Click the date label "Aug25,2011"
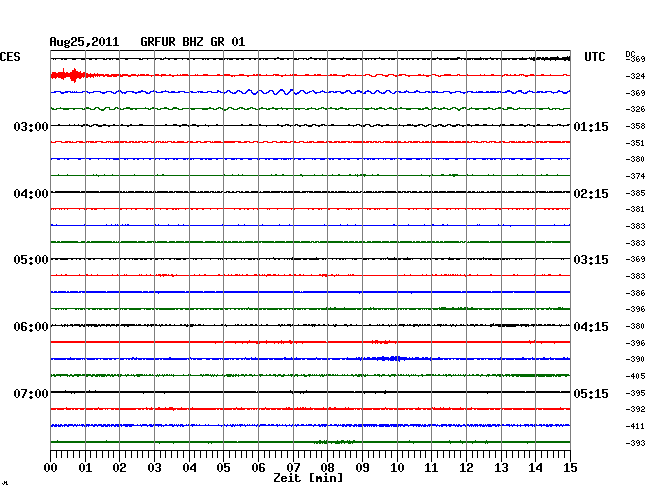The image size is (650, 494). 84,42
